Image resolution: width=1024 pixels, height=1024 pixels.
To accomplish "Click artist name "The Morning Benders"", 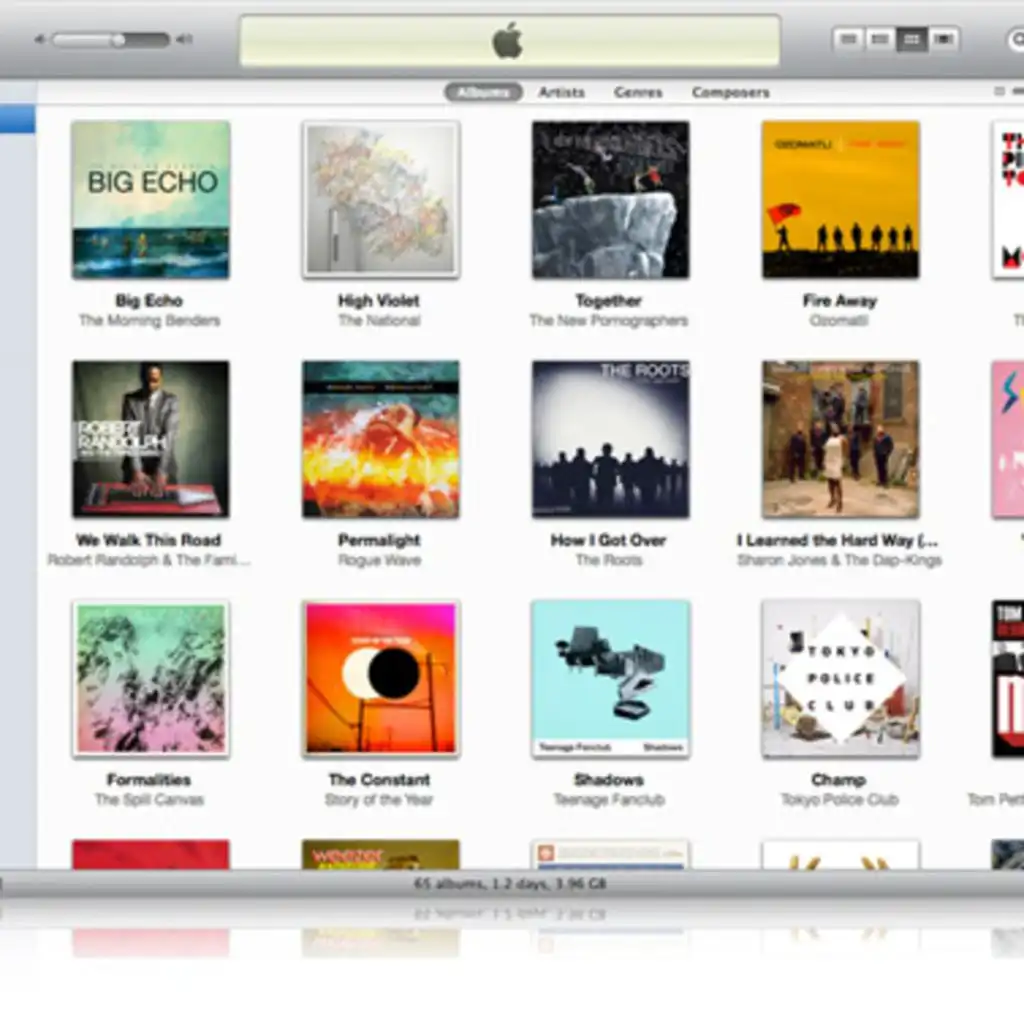I will tap(150, 321).
